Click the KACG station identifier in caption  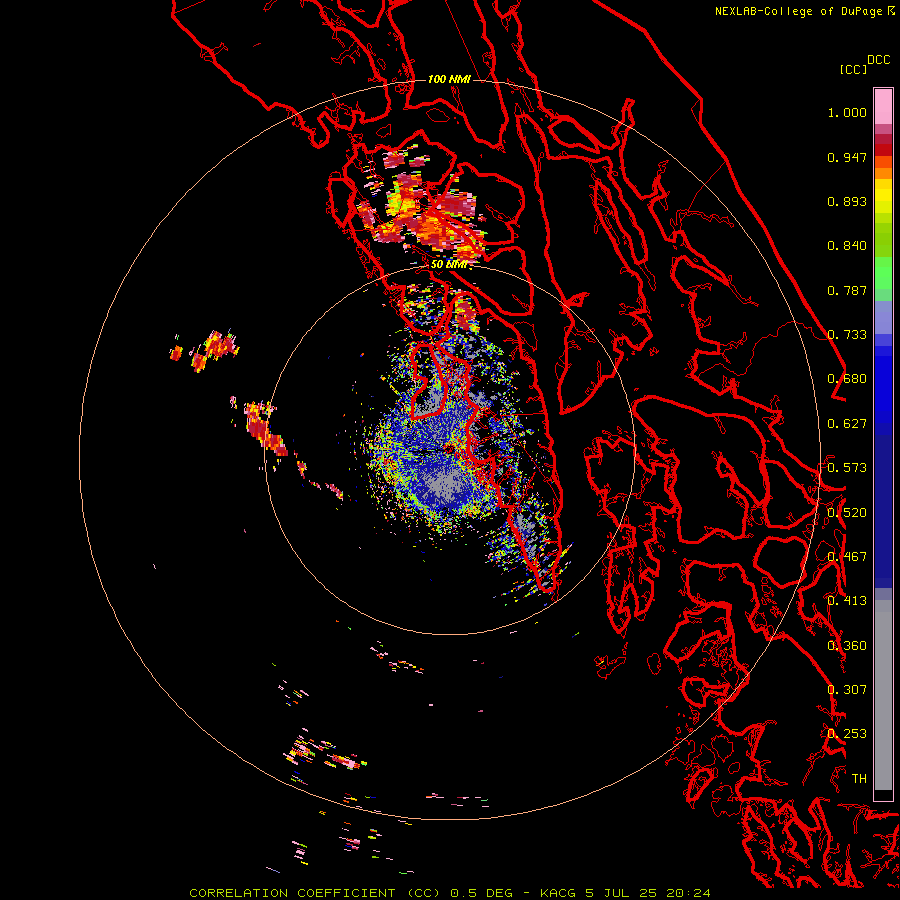pyautogui.click(x=558, y=893)
